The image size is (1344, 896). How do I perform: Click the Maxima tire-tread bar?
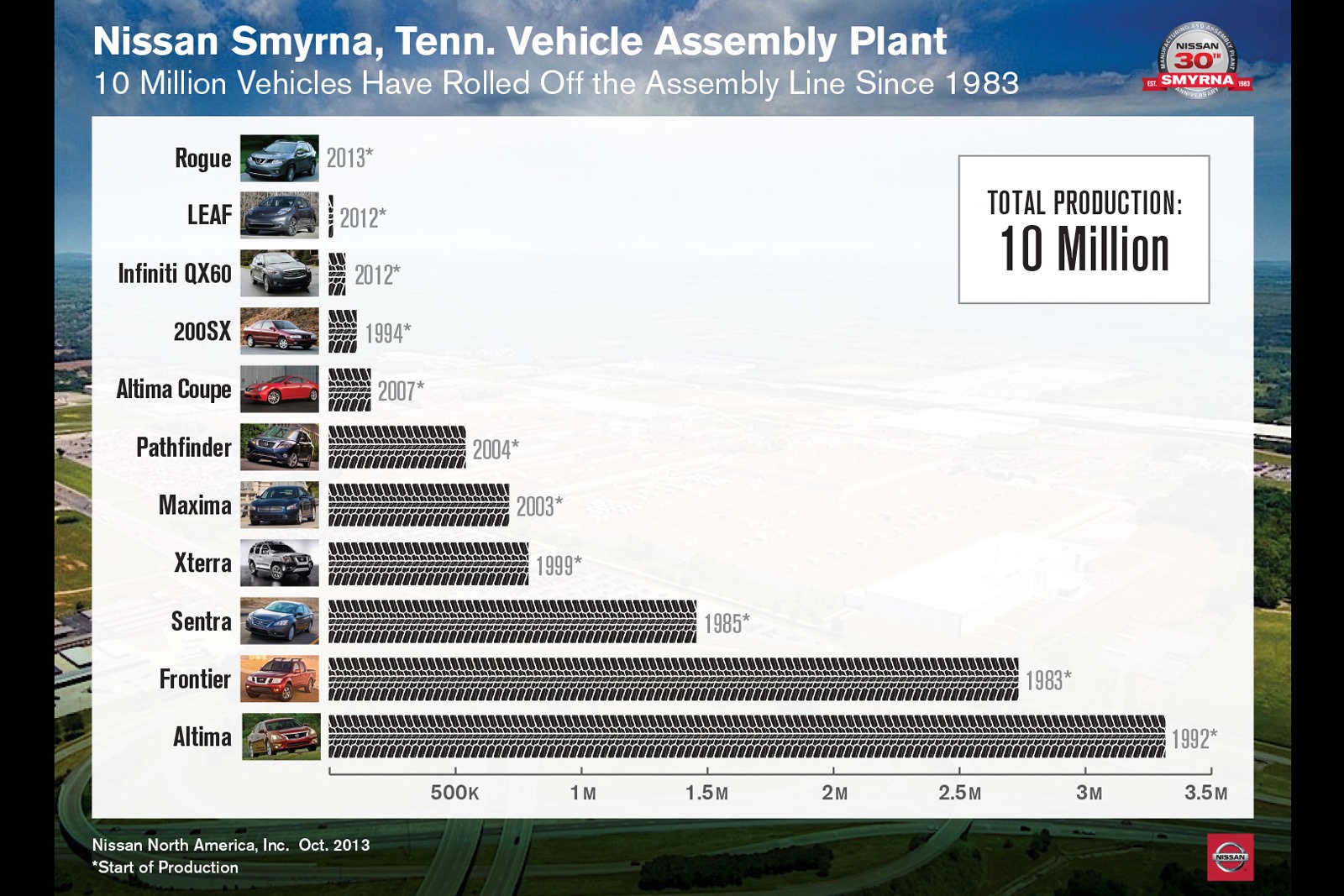[418, 506]
